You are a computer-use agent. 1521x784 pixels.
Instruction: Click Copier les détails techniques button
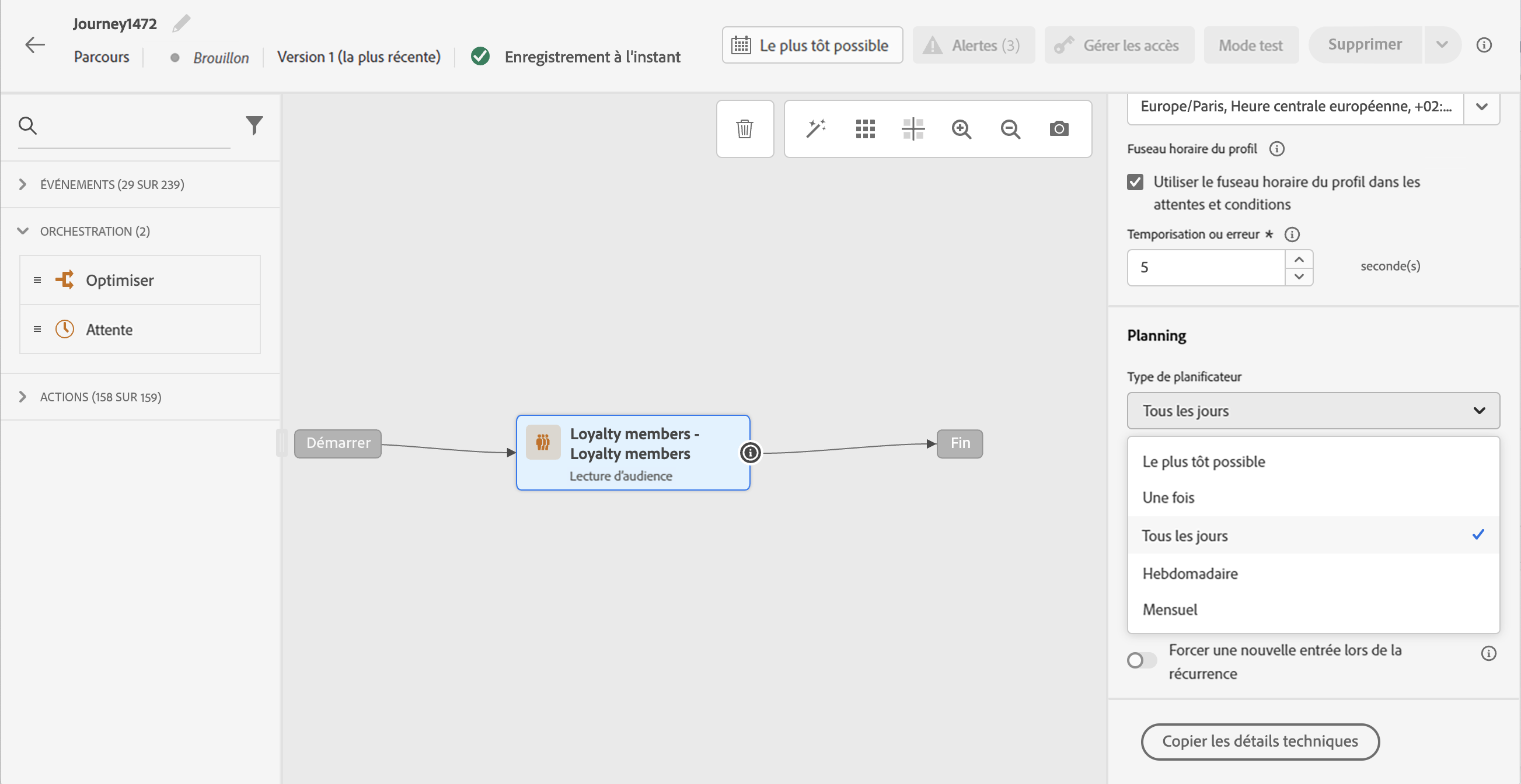pyautogui.click(x=1260, y=741)
